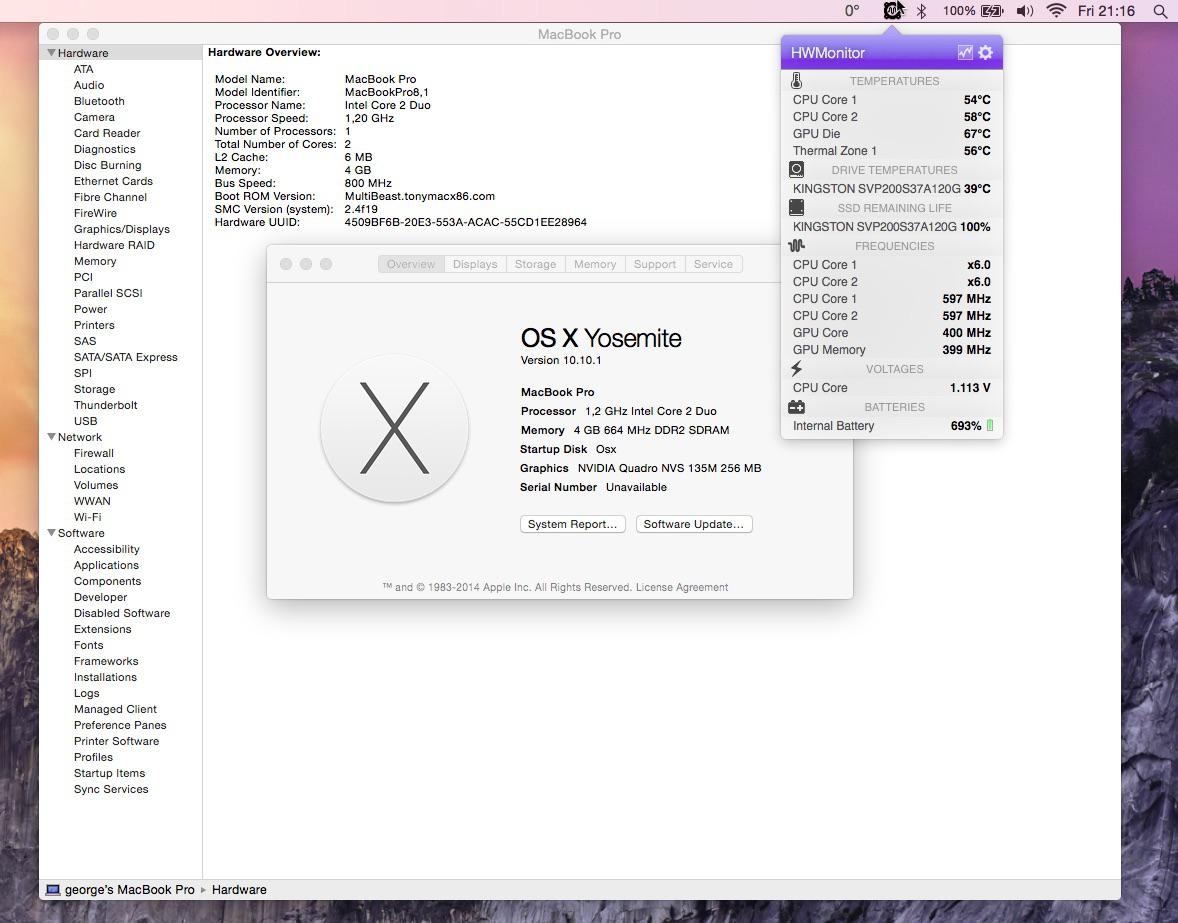Collapse the Hardware section triangle
Image resolution: width=1178 pixels, height=923 pixels.
point(51,53)
